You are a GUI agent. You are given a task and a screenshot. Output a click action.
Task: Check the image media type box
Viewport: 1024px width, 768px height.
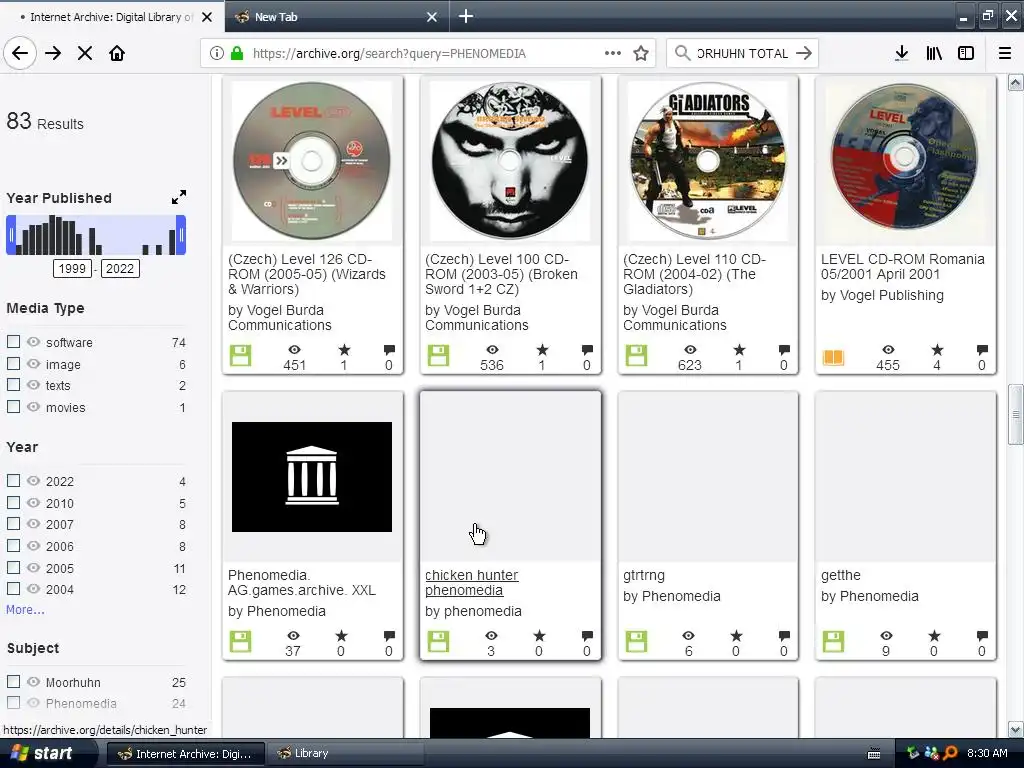[13, 363]
